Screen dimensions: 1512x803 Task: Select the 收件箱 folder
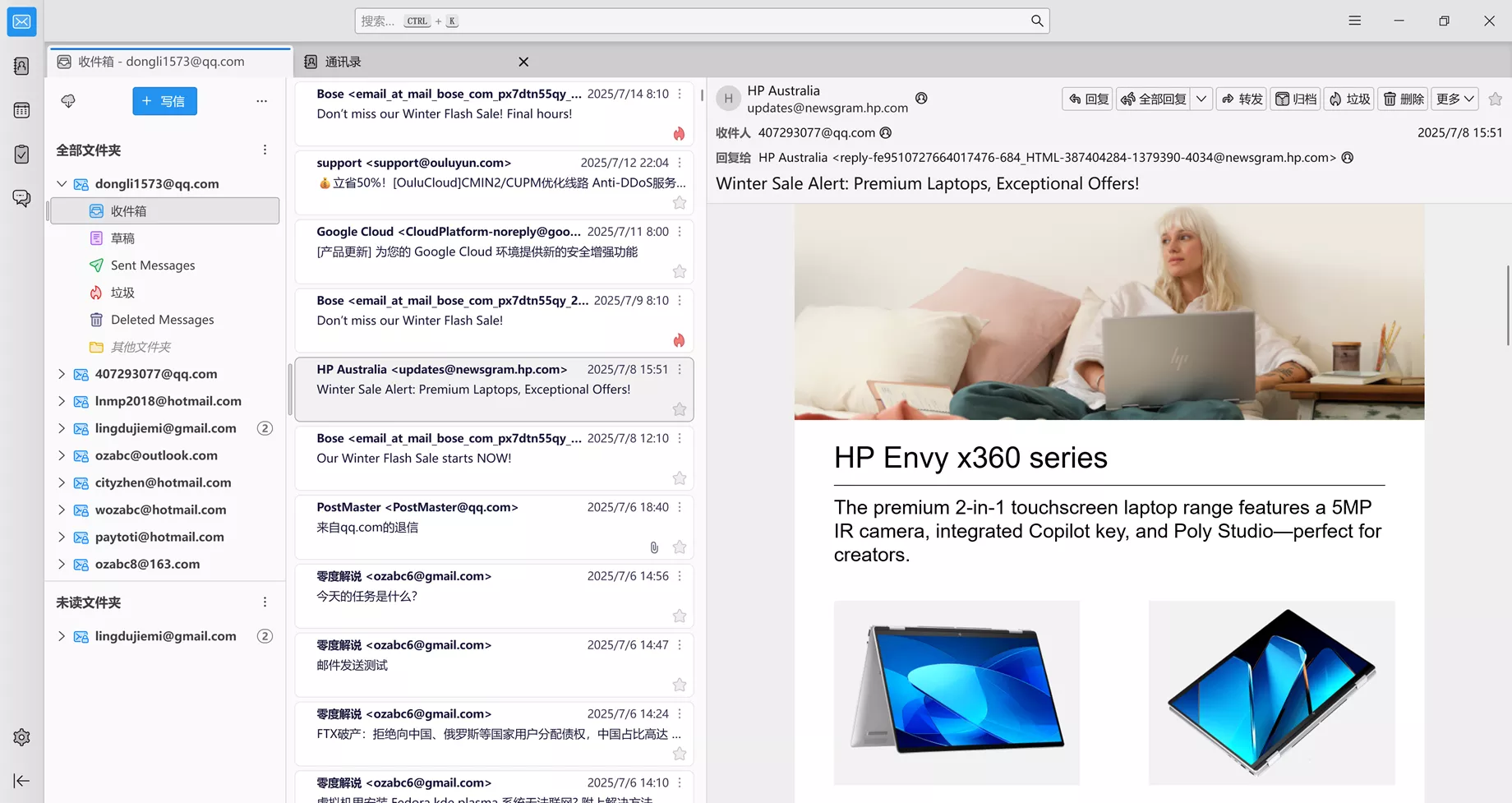(165, 211)
